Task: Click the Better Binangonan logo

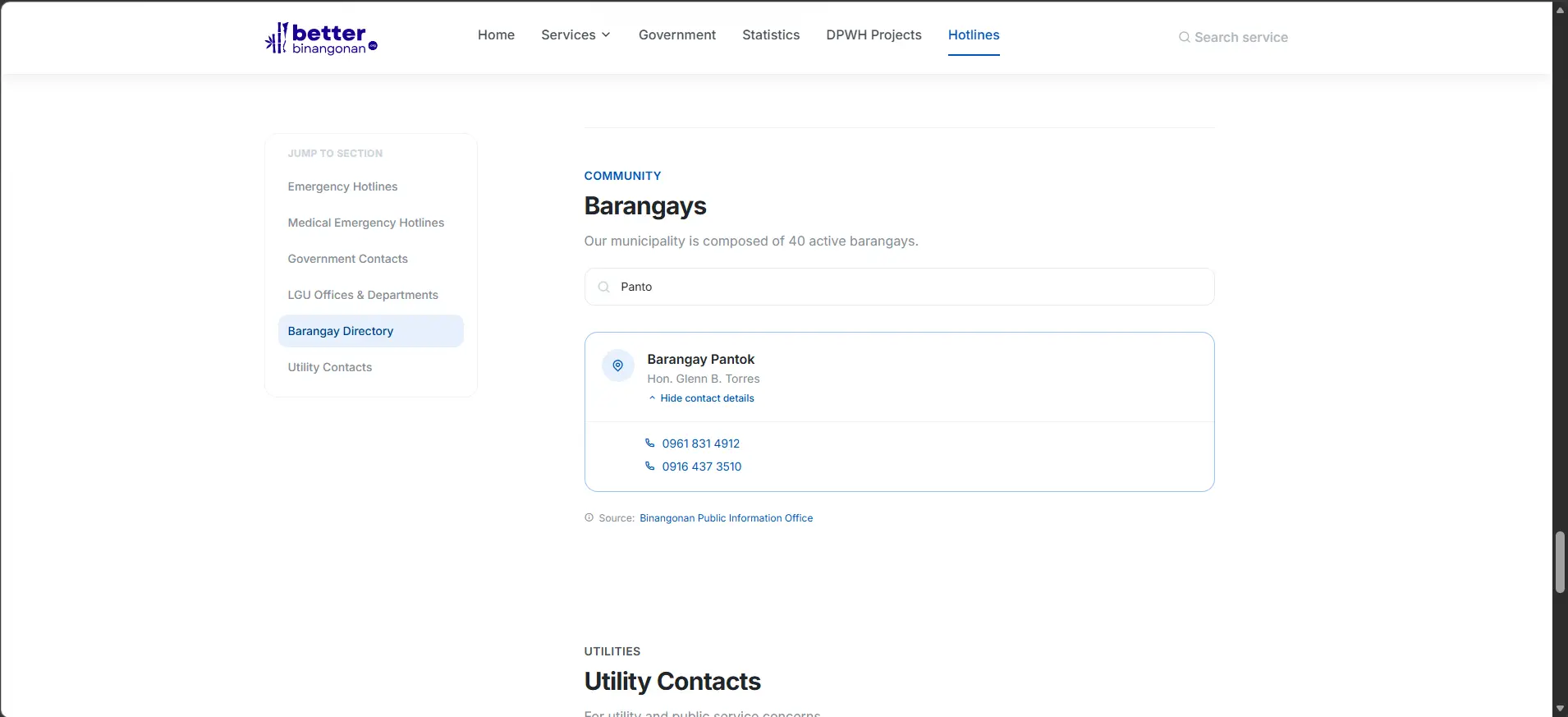Action: tap(321, 39)
